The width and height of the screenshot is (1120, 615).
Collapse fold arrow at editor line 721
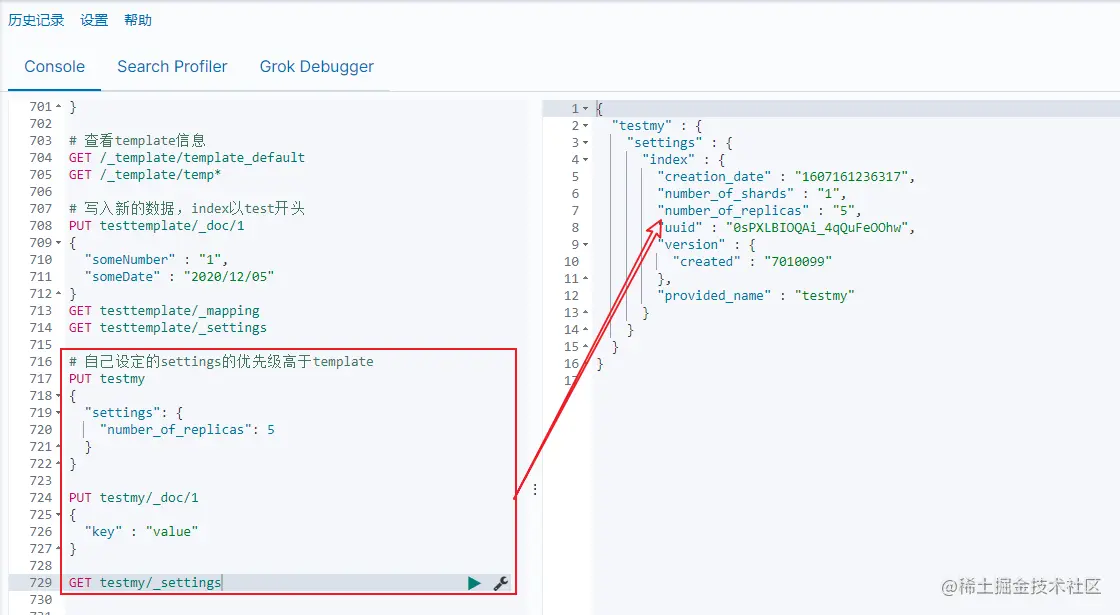coord(59,446)
